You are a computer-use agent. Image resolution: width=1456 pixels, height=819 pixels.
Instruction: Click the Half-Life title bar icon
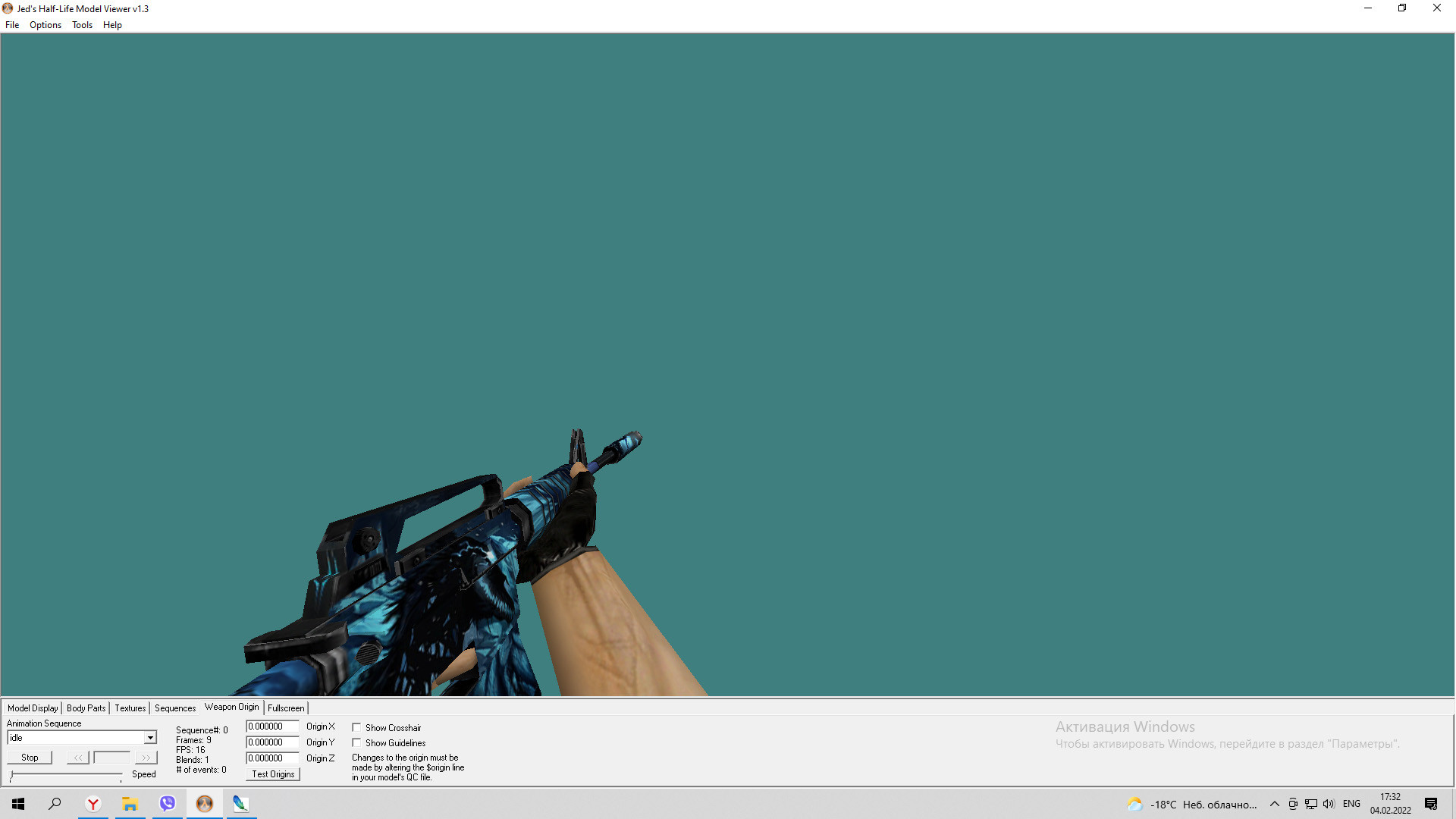tap(8, 8)
